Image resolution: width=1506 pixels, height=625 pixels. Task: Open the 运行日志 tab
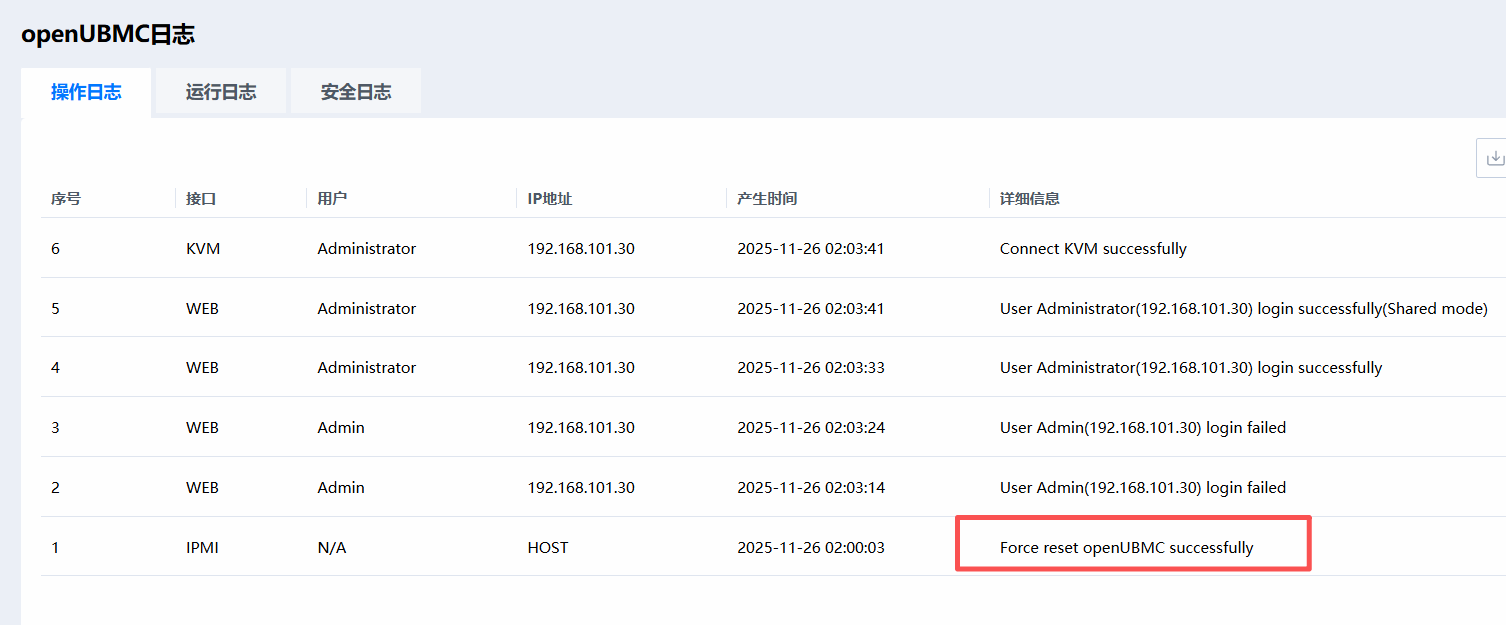pos(221,92)
